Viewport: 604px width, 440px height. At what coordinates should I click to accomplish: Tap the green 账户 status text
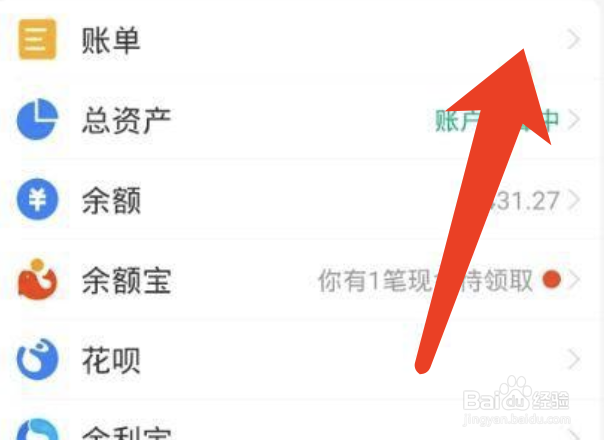[456, 120]
